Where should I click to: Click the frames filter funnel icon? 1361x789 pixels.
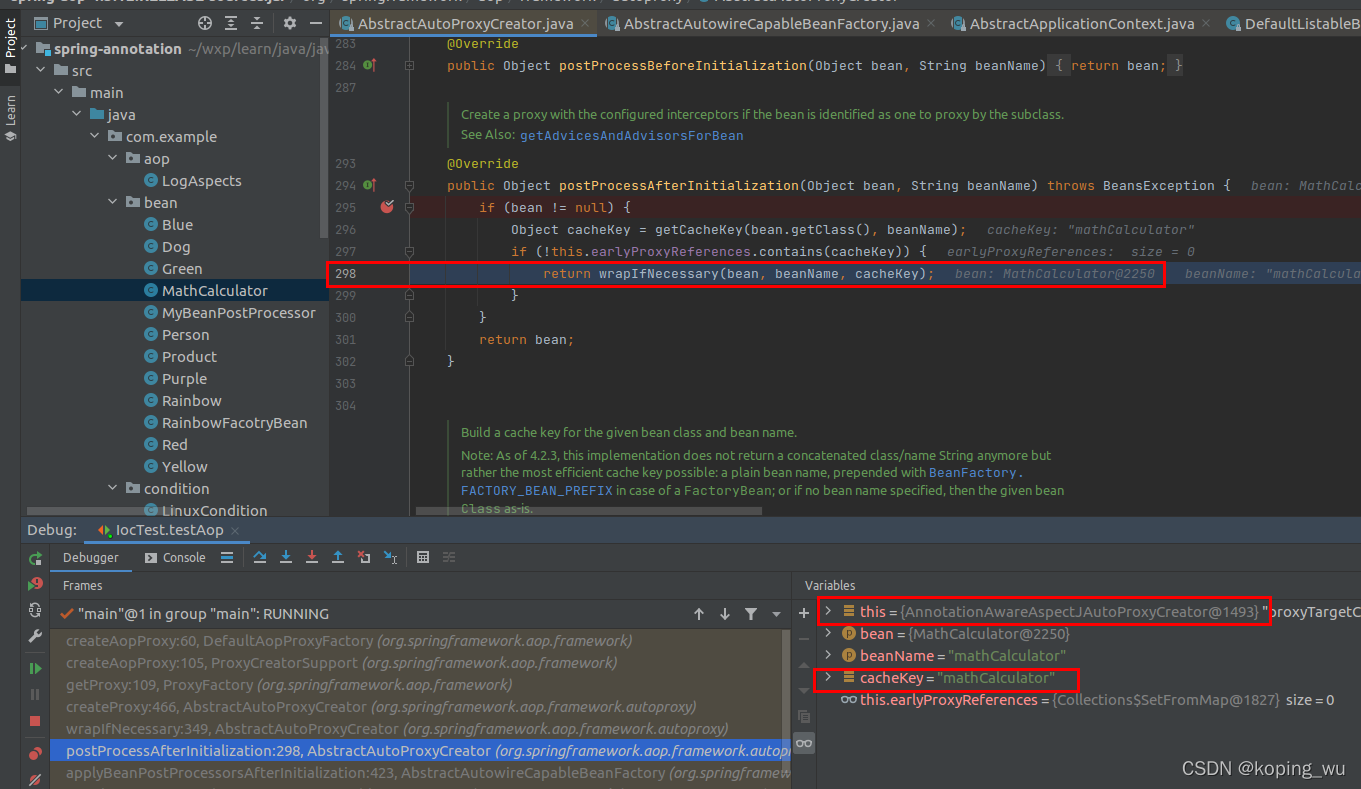coord(751,614)
